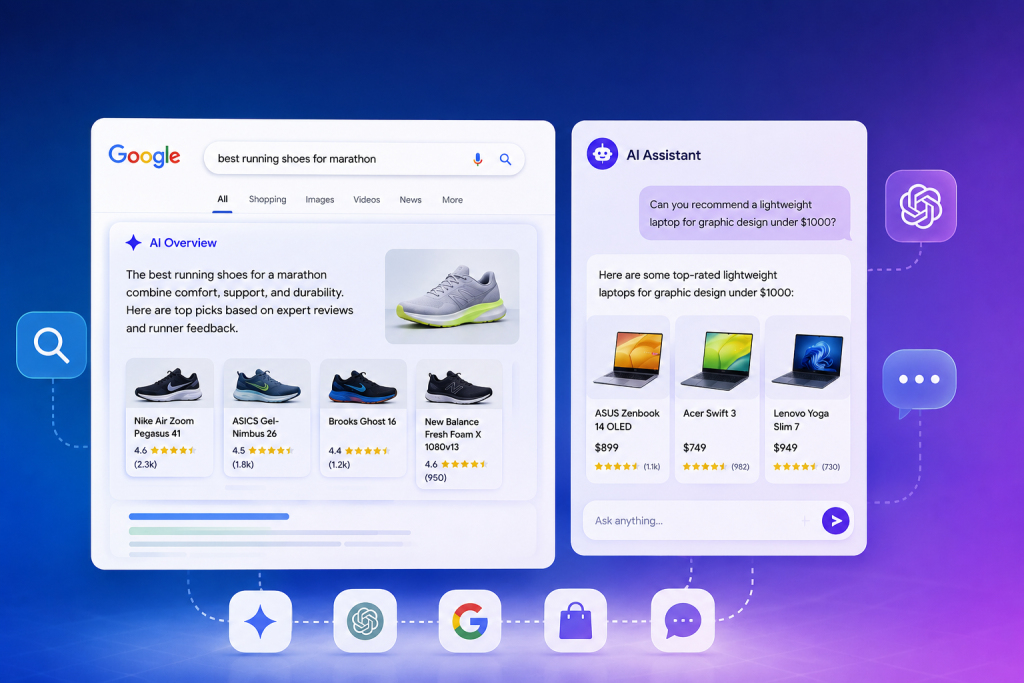
Task: Open the ASUS Zenbook 14 OLED laptop image
Action: (628, 358)
